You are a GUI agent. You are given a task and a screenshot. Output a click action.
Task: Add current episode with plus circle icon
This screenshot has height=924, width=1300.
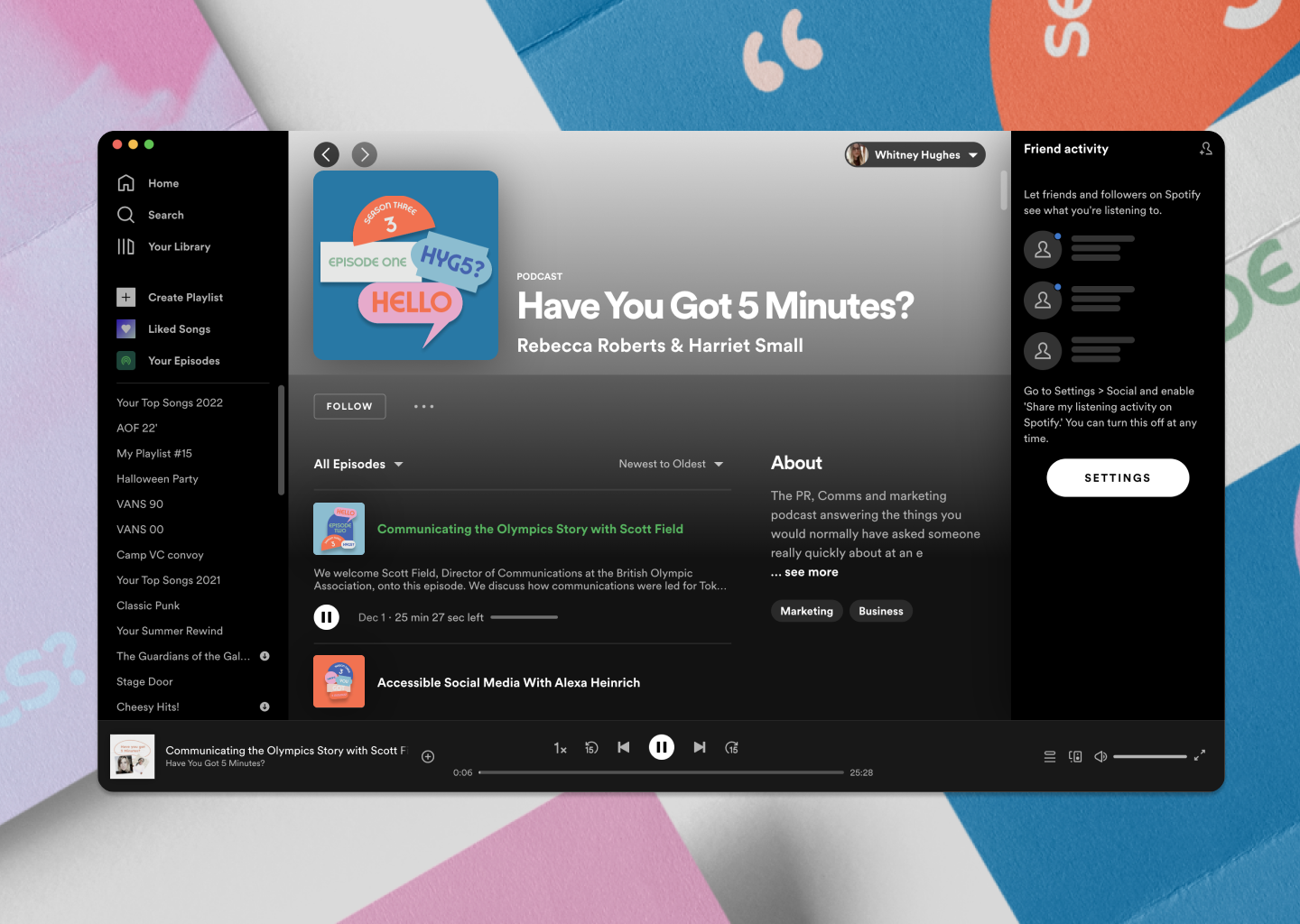tap(428, 756)
